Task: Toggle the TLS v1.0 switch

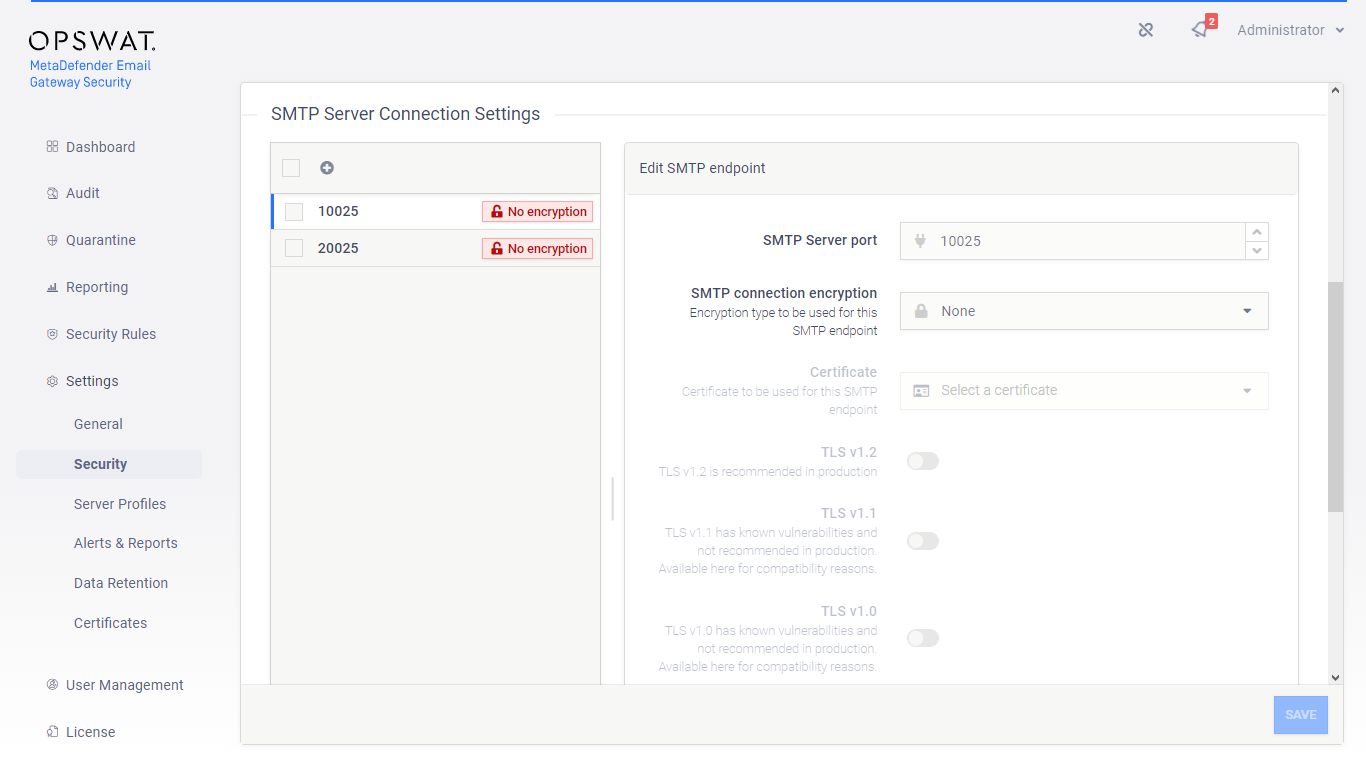Action: click(923, 638)
